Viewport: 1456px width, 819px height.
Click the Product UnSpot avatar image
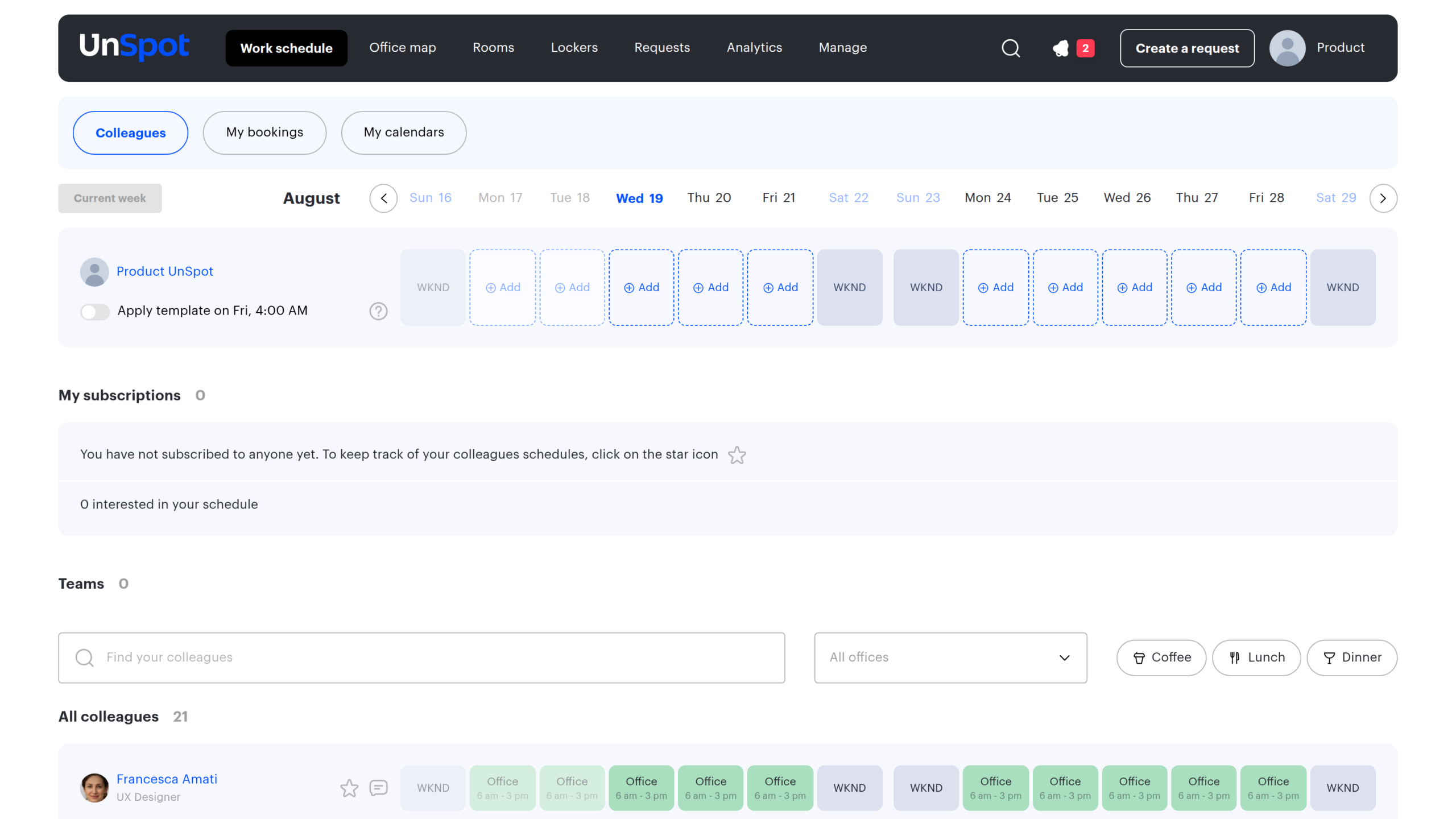click(94, 272)
